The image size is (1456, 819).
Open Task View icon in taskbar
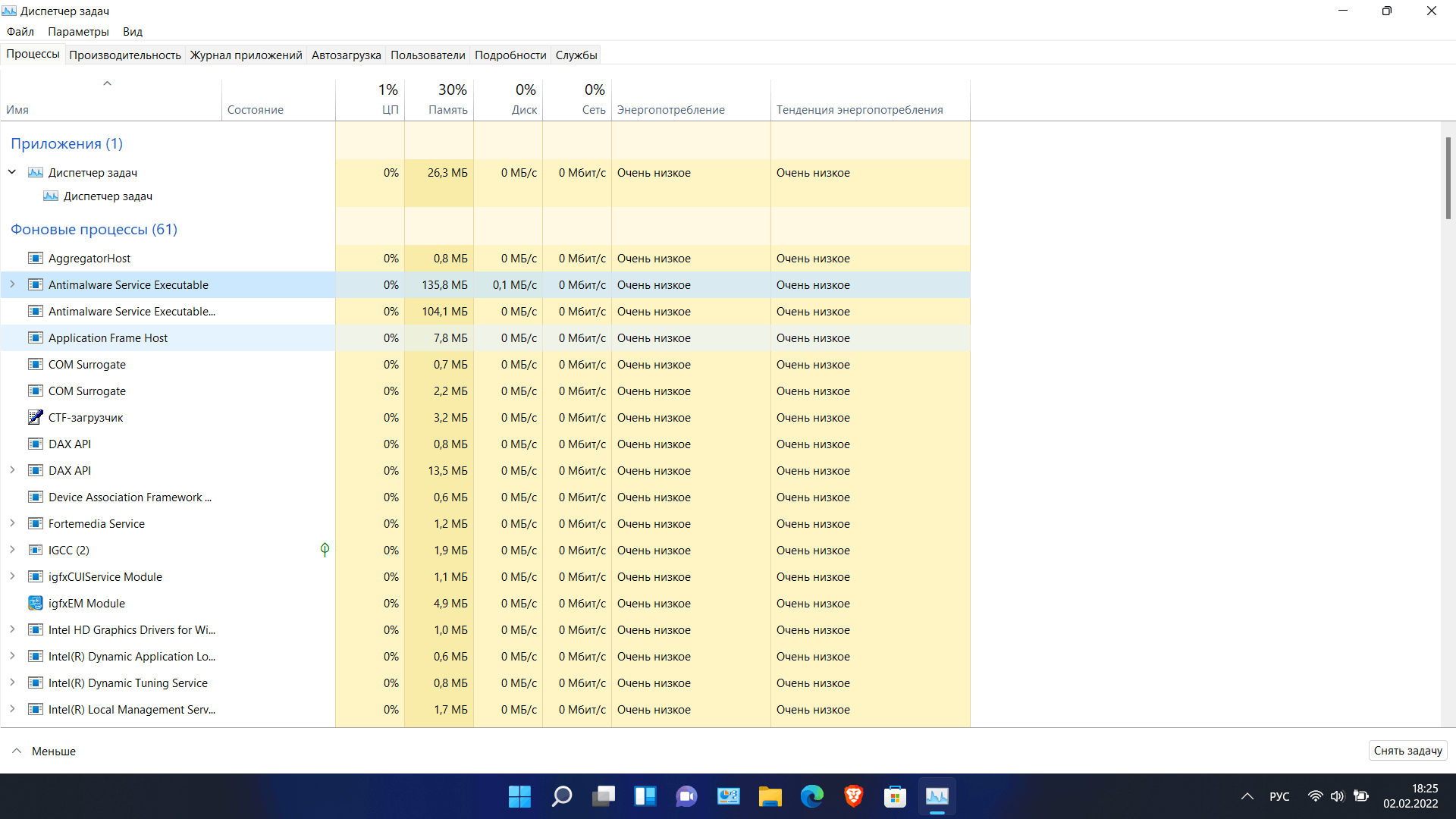click(604, 796)
